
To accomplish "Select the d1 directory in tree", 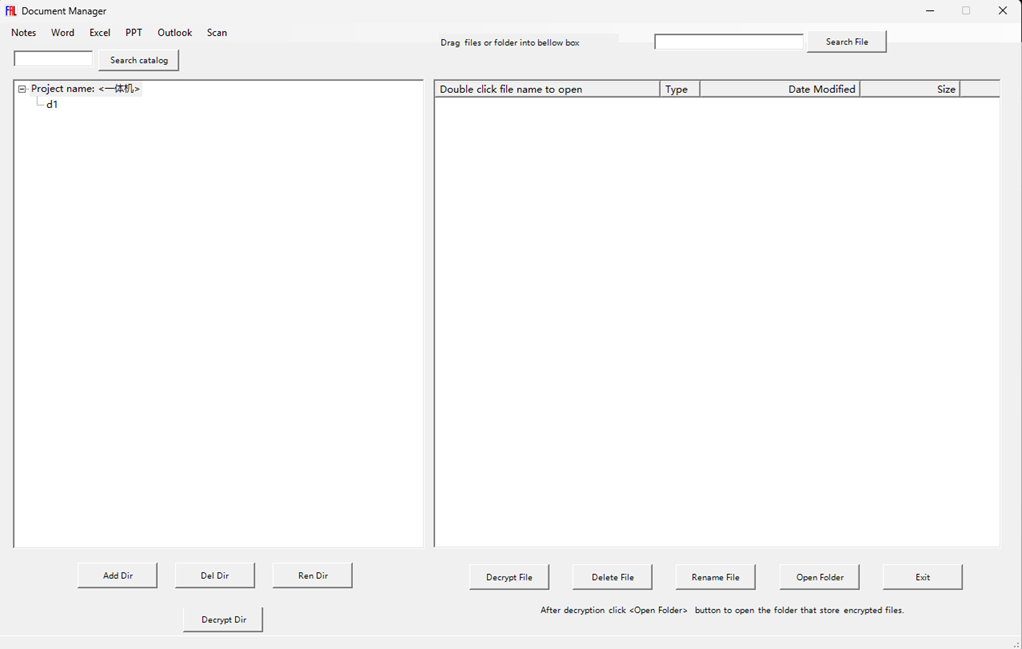I will pyautogui.click(x=52, y=104).
